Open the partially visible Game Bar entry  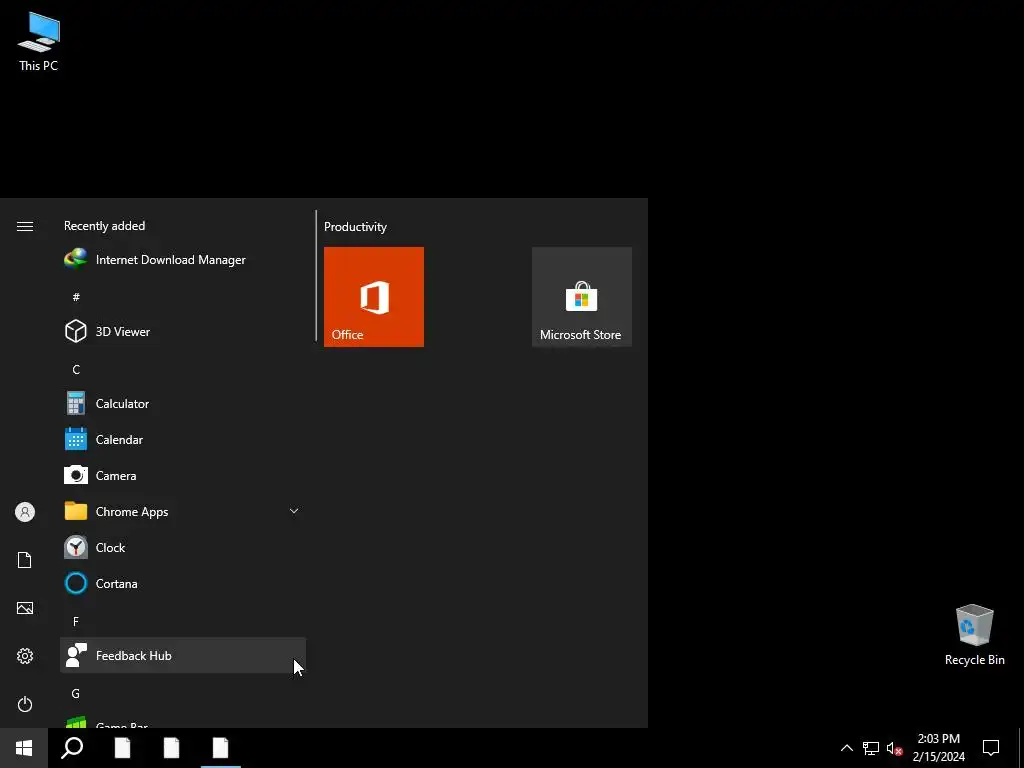[183, 721]
